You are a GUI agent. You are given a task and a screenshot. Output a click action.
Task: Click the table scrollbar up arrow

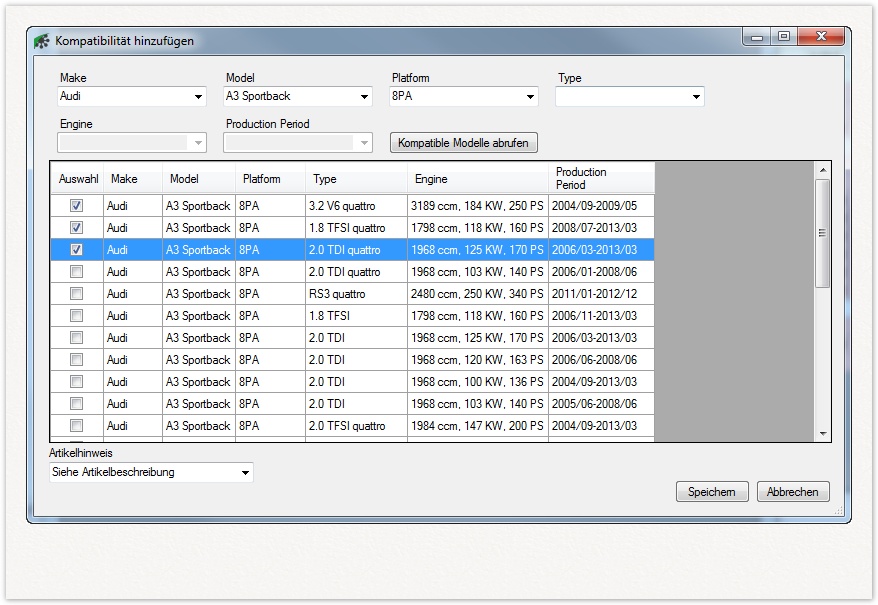click(x=823, y=170)
